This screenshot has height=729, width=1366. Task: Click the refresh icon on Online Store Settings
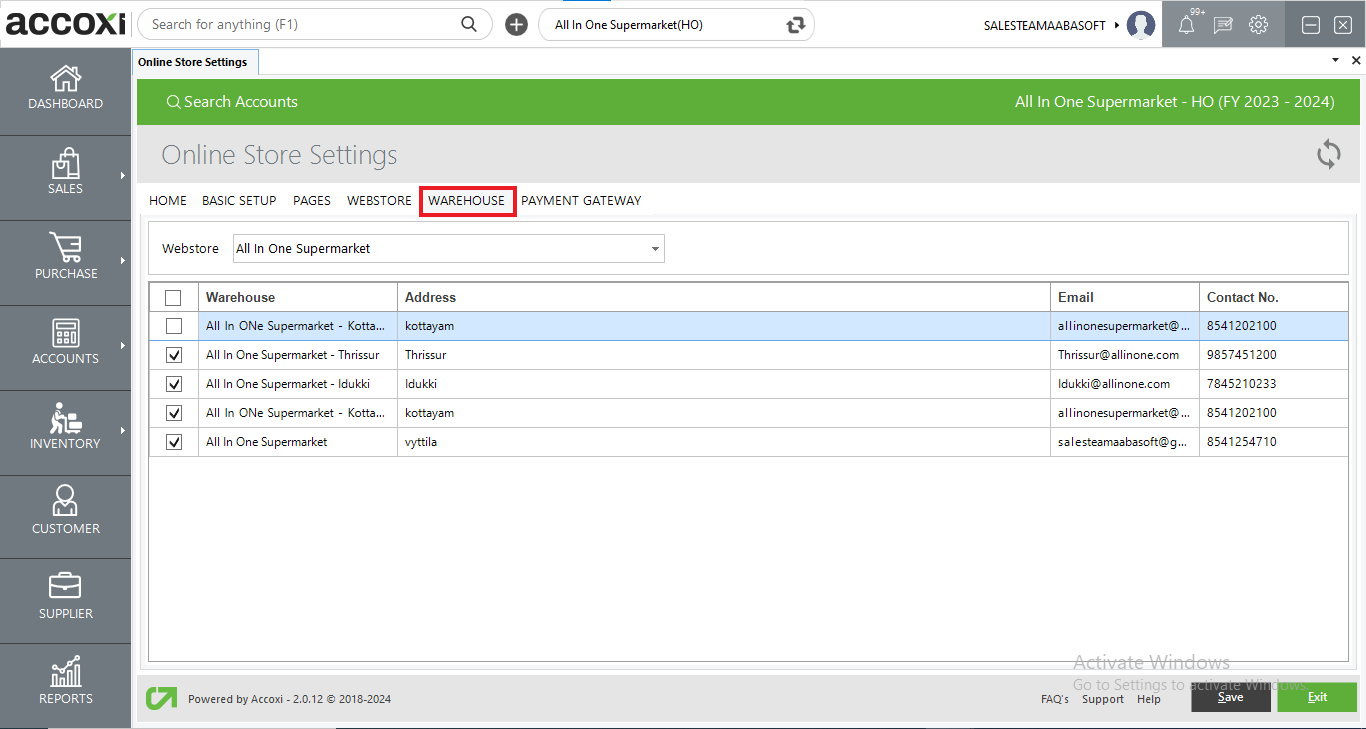(1328, 154)
